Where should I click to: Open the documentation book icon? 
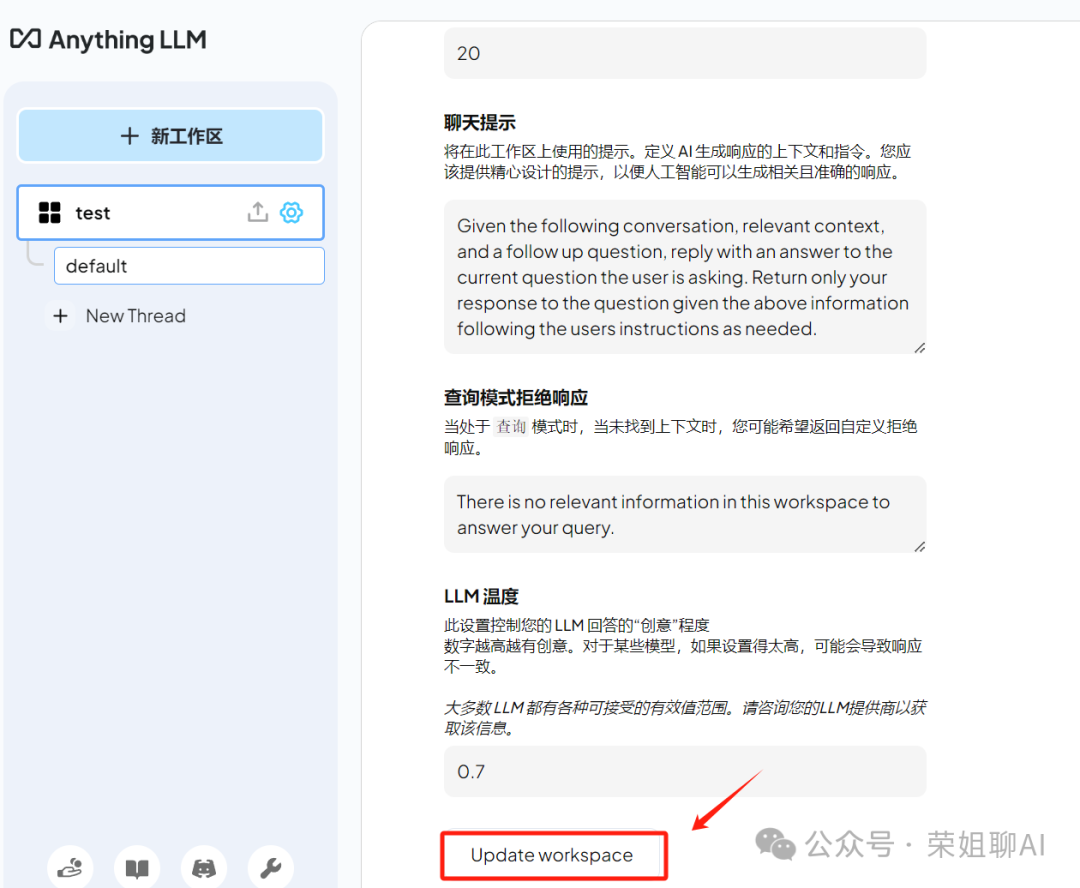tap(136, 868)
